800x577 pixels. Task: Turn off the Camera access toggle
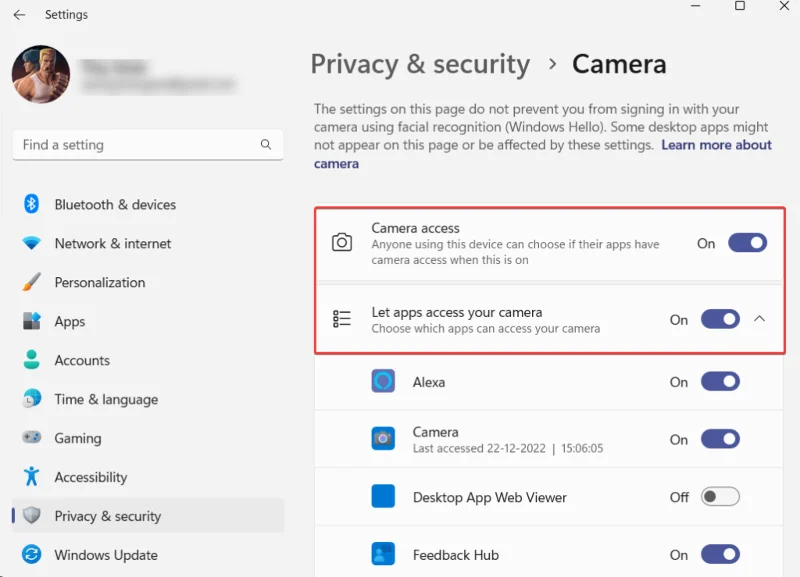pyautogui.click(x=747, y=243)
